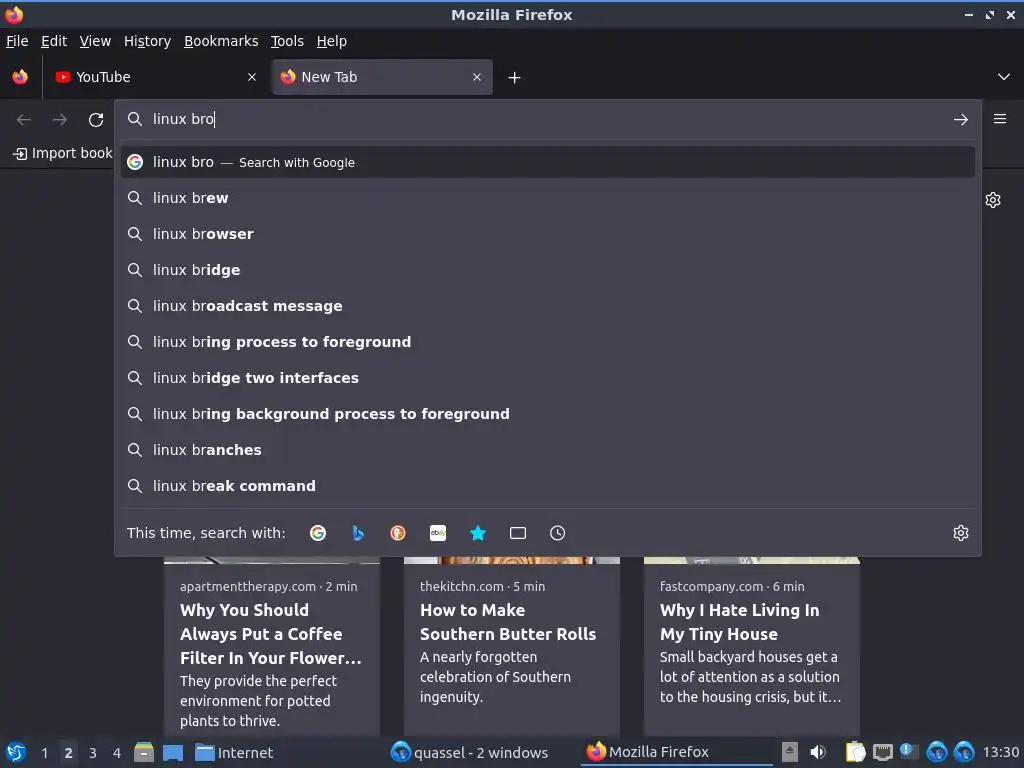This screenshot has height=768, width=1024.
Task: Open the Edit menu
Action: (x=54, y=41)
